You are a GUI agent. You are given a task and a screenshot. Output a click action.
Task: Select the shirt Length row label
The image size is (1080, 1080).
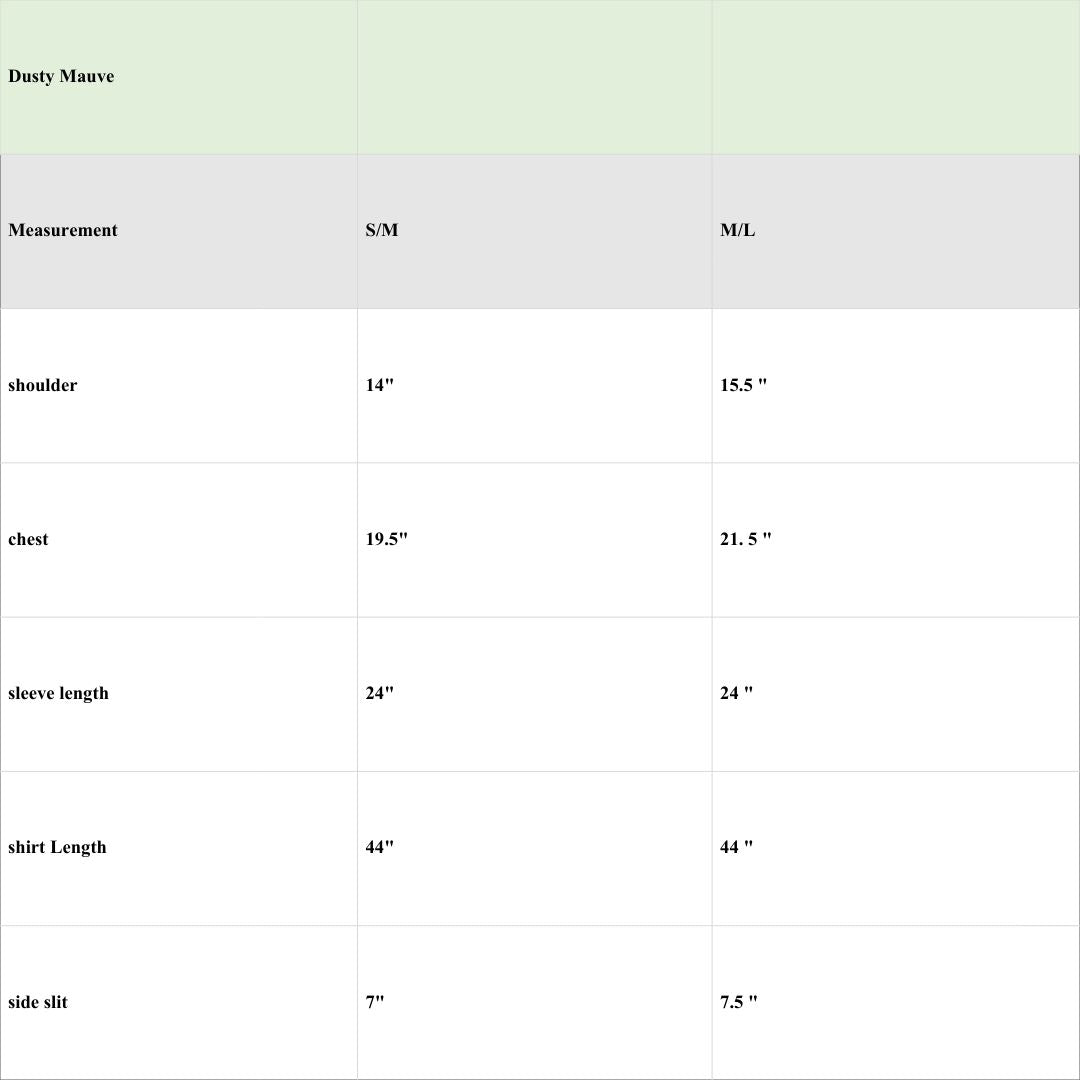[57, 848]
